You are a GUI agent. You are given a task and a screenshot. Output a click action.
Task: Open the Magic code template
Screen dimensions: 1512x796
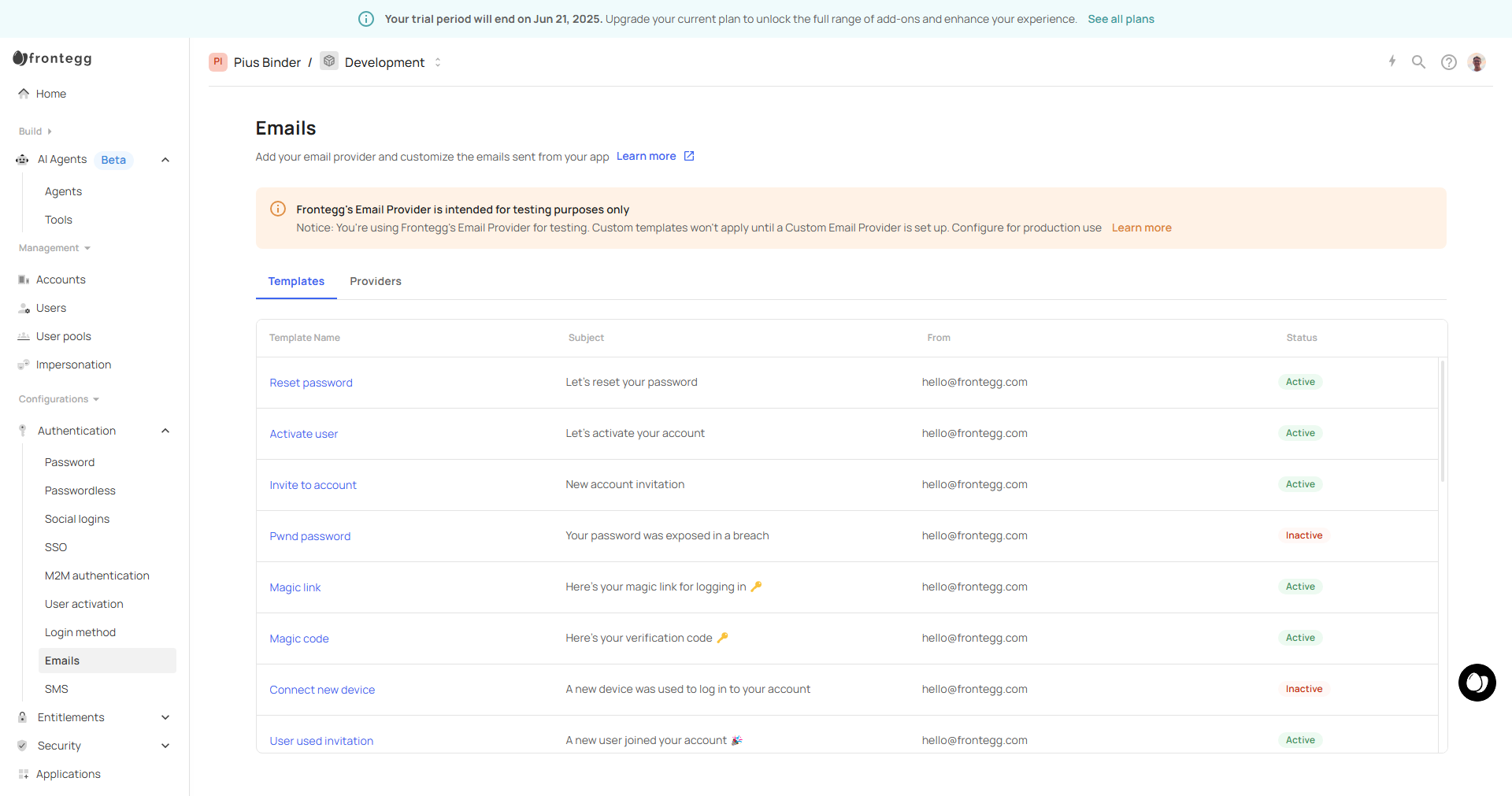[299, 639]
